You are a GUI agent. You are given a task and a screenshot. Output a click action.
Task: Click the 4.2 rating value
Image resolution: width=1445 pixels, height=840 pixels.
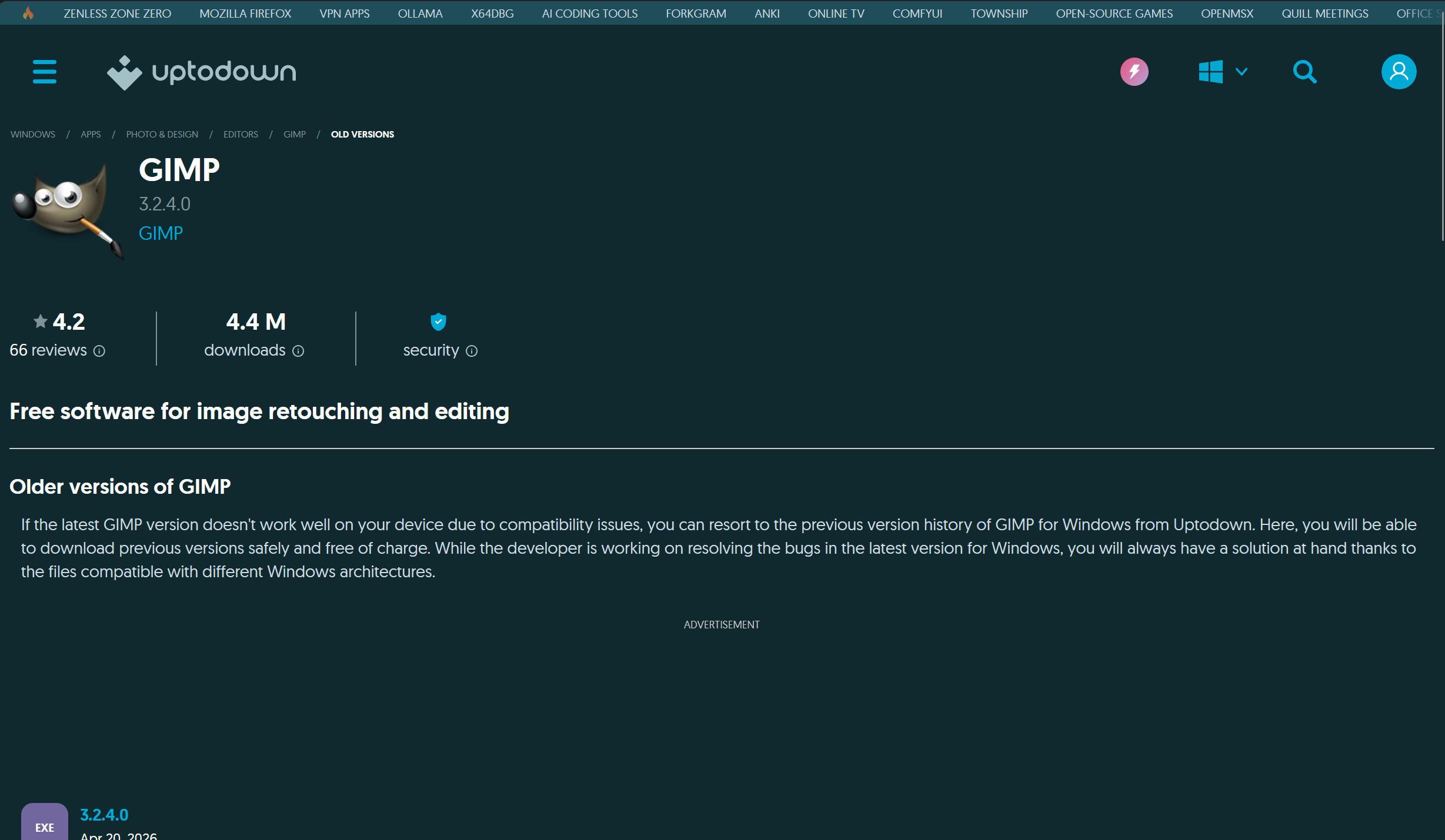point(69,322)
